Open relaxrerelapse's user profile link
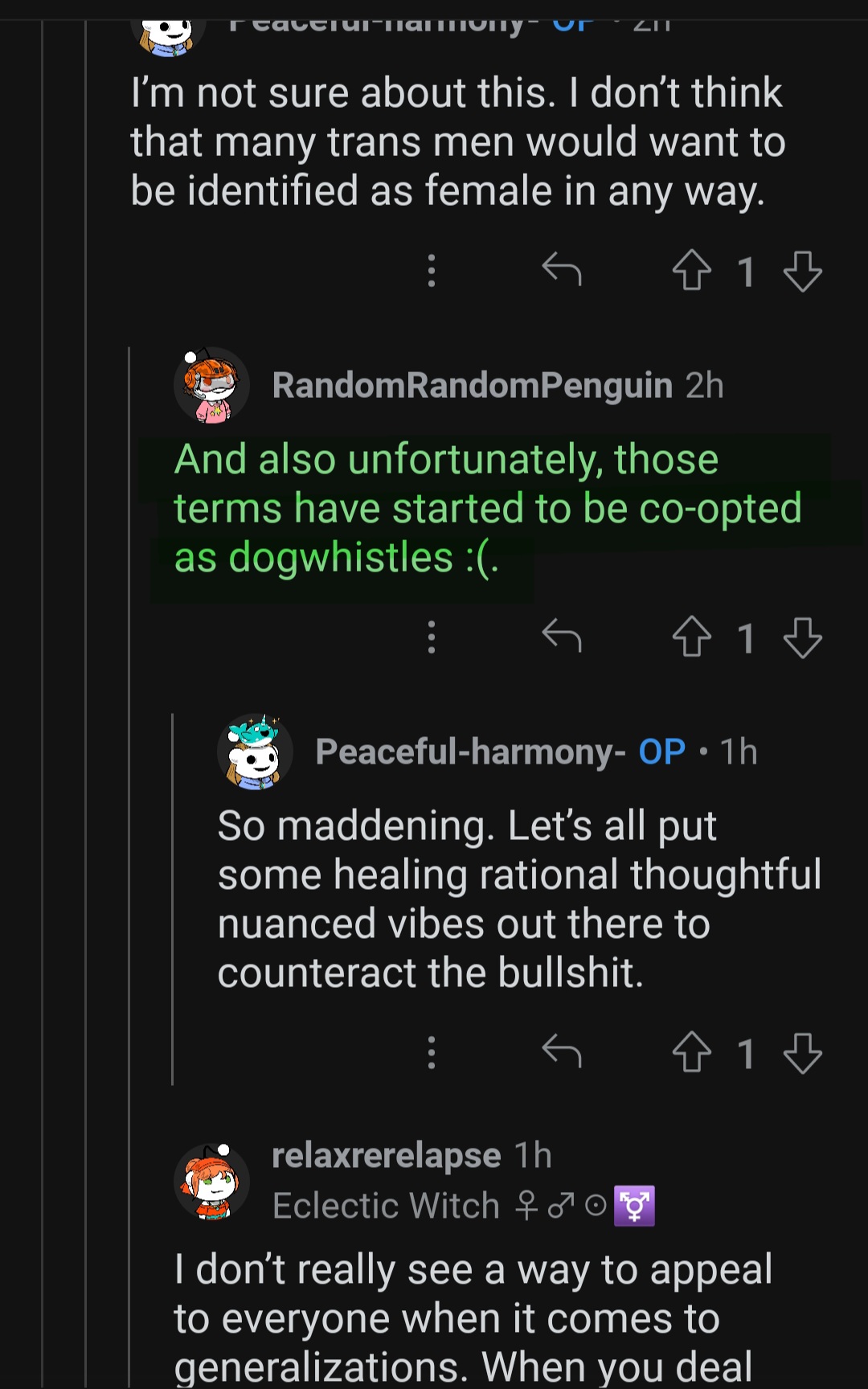The width and height of the screenshot is (868, 1389). [386, 1155]
